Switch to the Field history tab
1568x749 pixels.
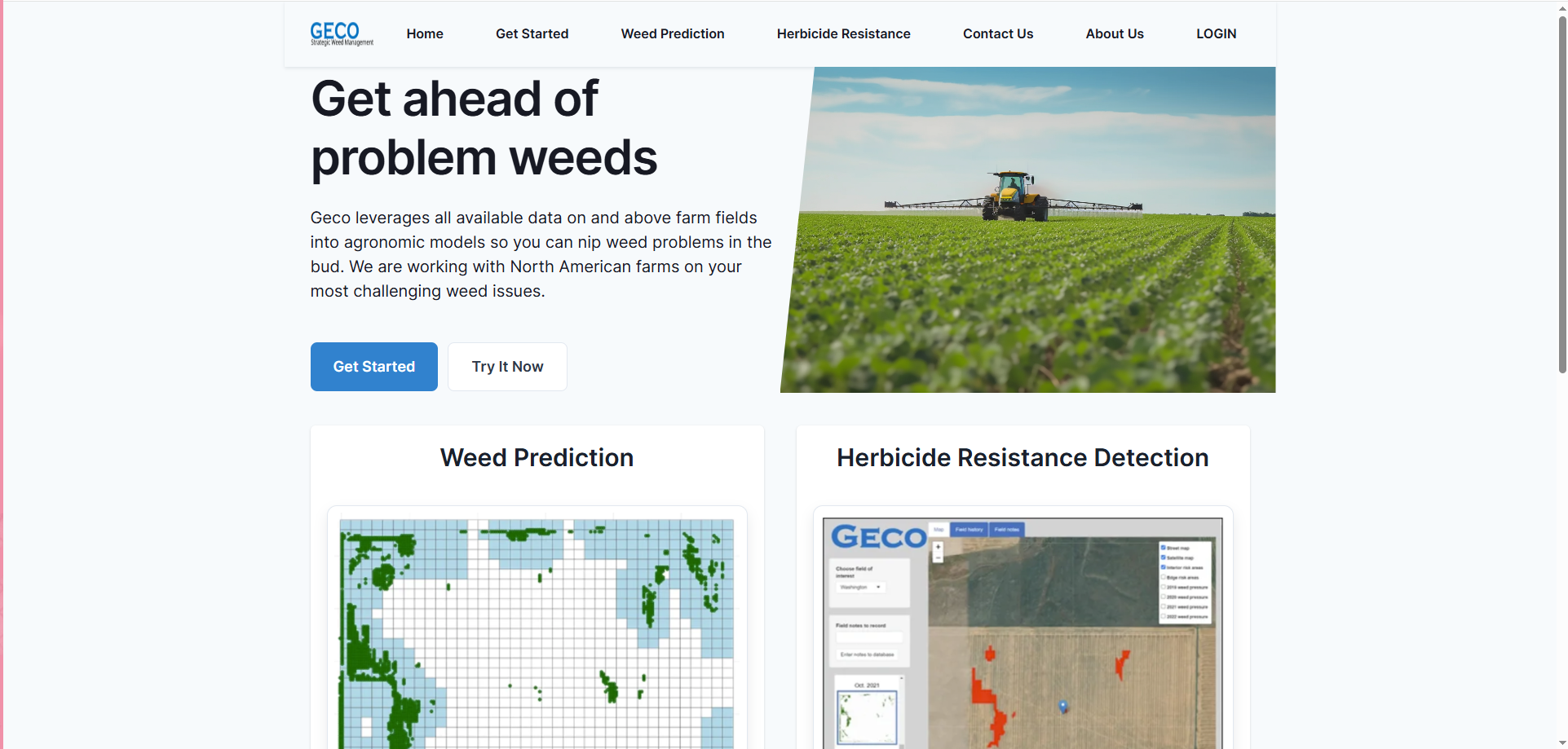pos(969,530)
